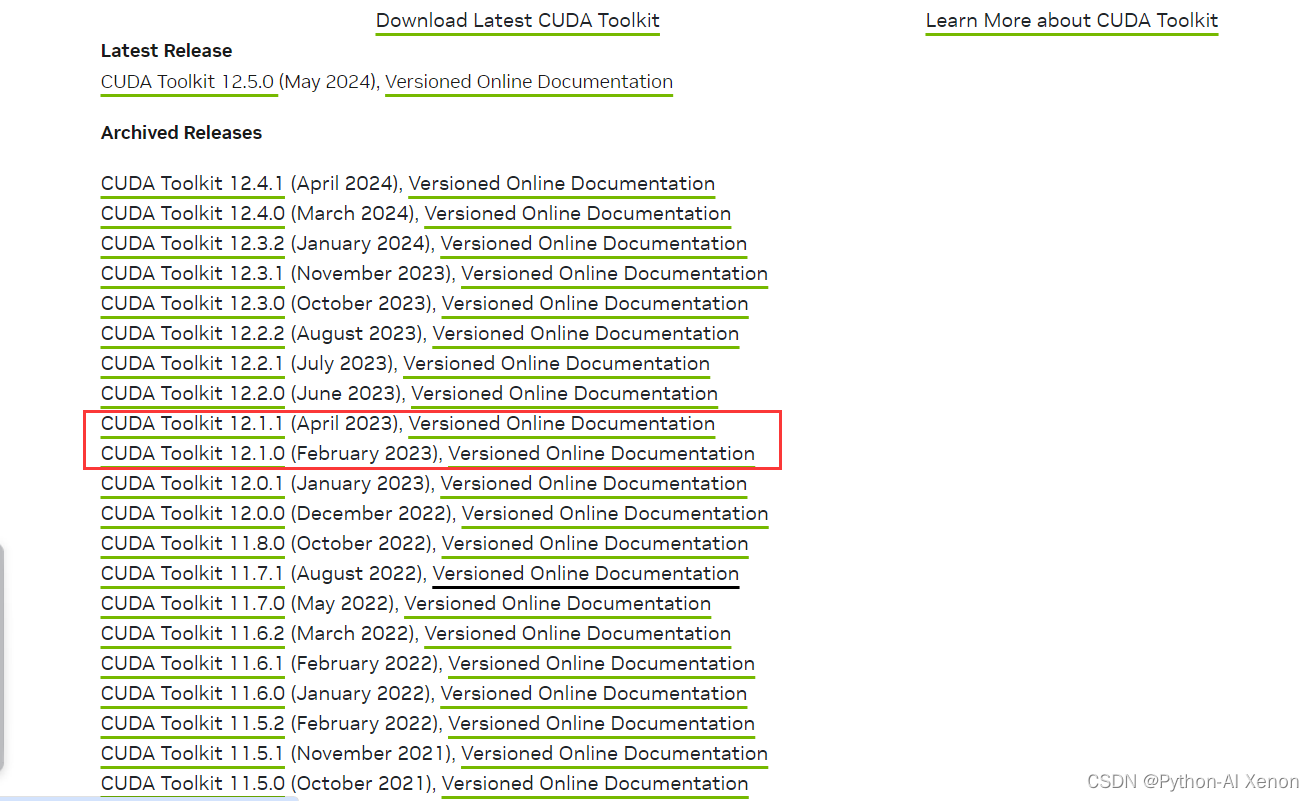
Task: Open the CUDA Toolkit 12.0.1 link
Action: (192, 484)
